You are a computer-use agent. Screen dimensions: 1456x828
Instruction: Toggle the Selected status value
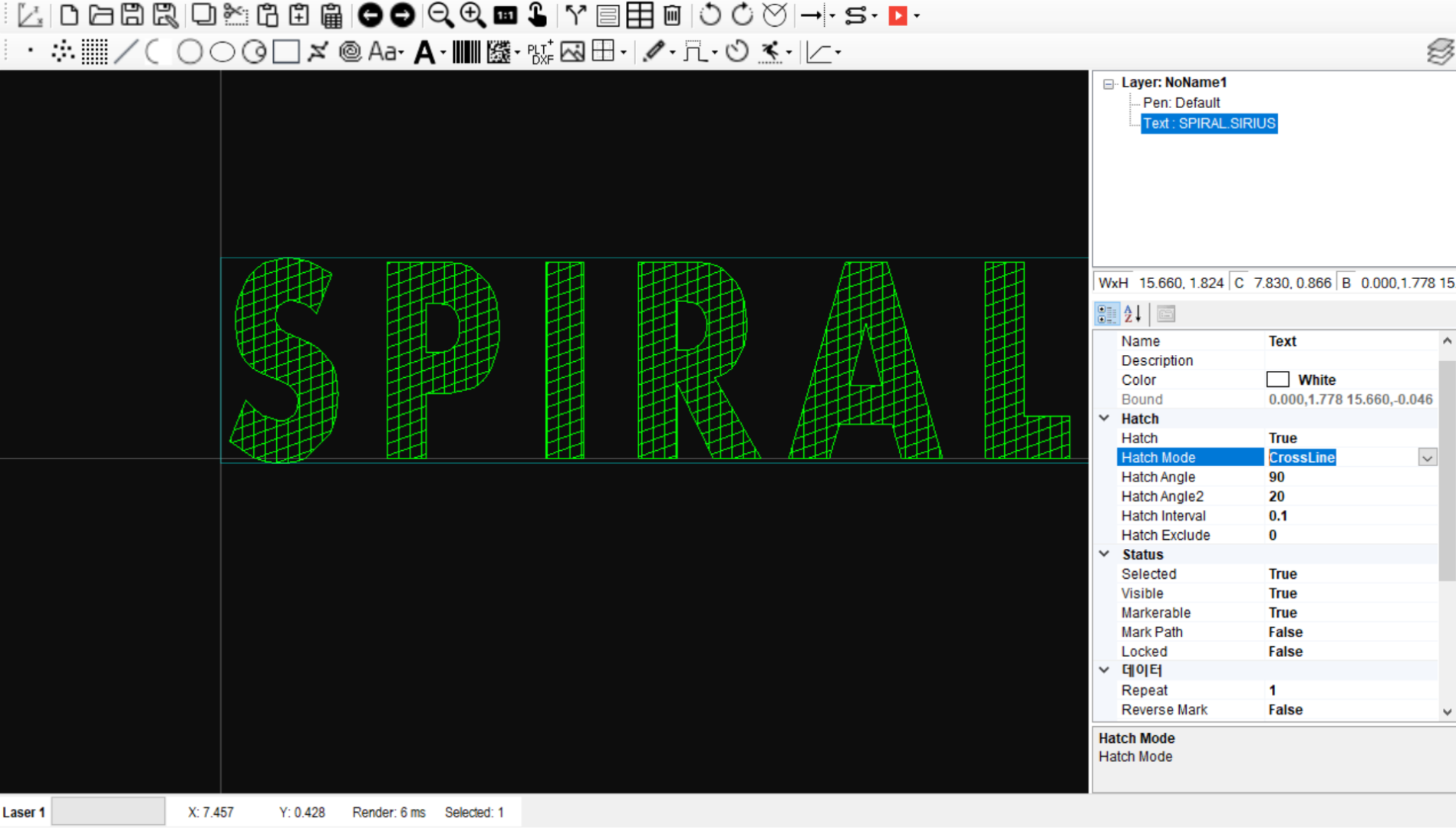(1282, 573)
